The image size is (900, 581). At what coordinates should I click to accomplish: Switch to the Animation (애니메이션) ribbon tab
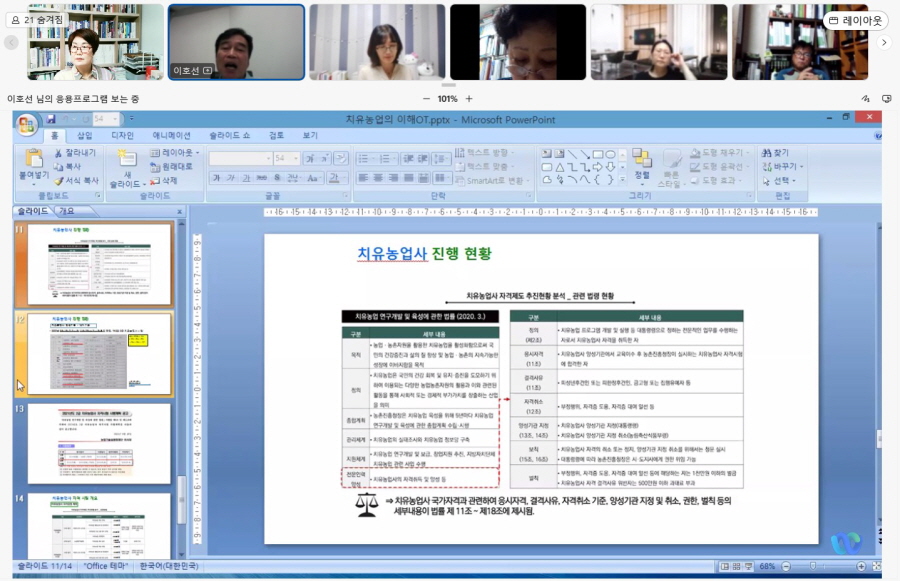pyautogui.click(x=171, y=135)
